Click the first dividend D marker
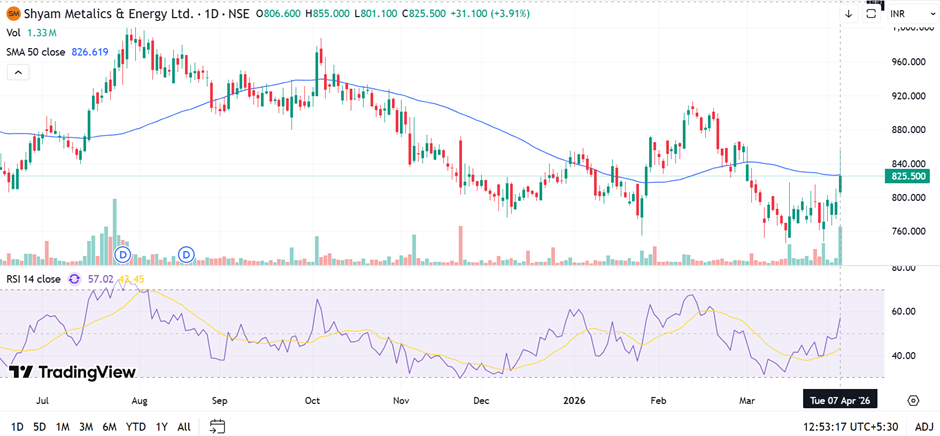This screenshot has height=436, width=940. click(124, 255)
